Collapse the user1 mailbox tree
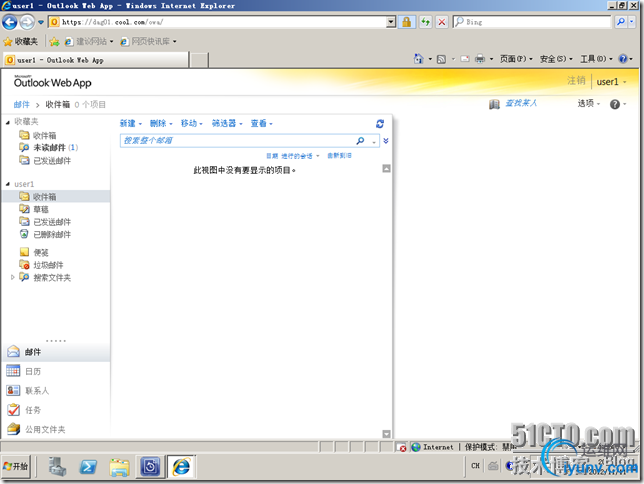Screen dimensions: 644x484 click(7, 184)
